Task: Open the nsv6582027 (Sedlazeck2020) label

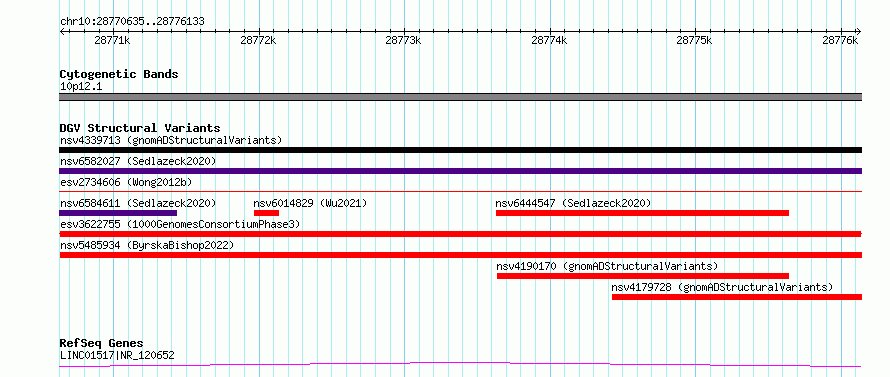Action: click(x=138, y=161)
